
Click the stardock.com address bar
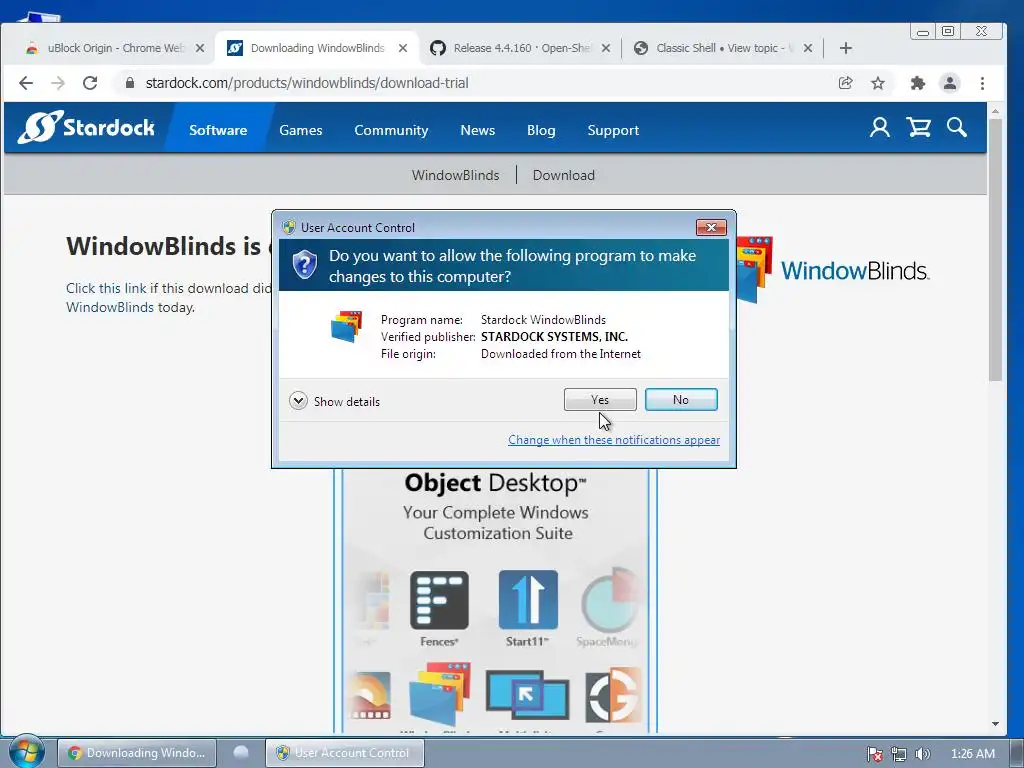307,83
